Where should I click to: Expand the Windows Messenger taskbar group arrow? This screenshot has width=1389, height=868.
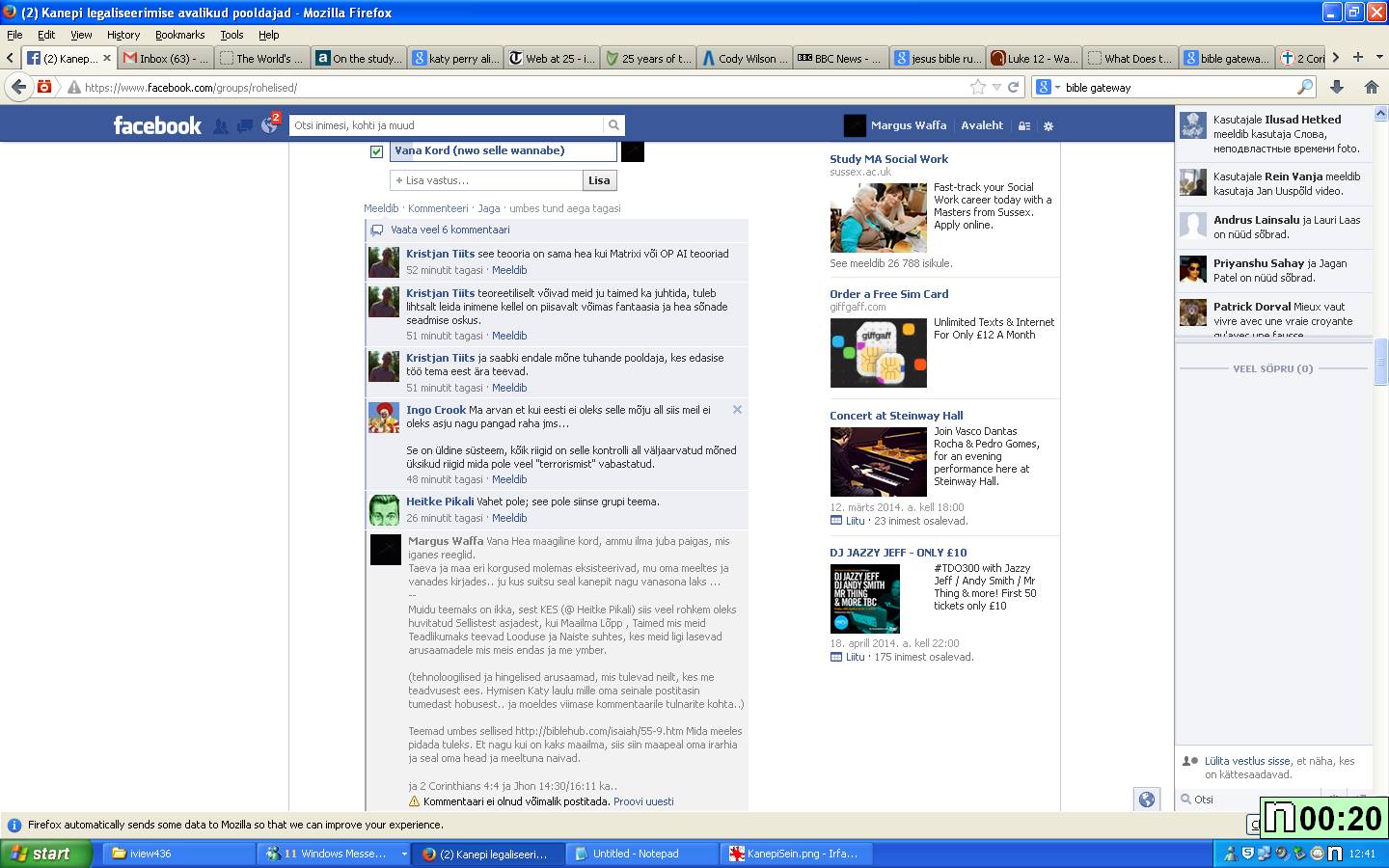(x=404, y=854)
